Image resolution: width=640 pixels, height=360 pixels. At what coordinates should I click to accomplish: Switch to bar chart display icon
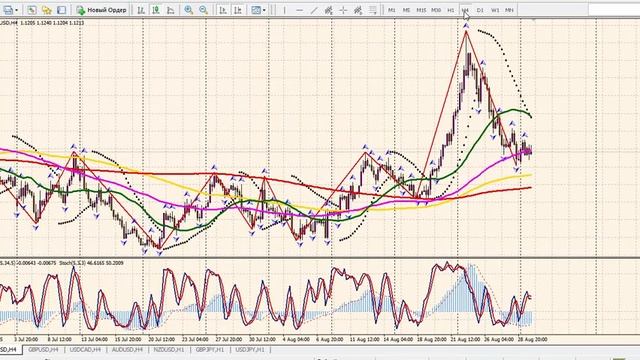[x=141, y=10]
